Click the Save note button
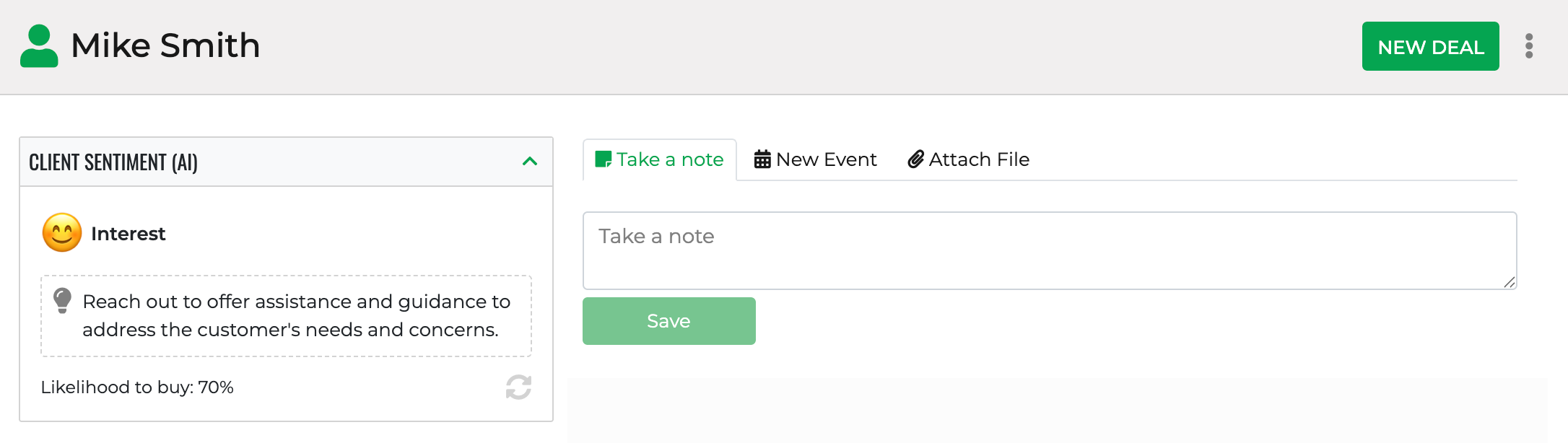The width and height of the screenshot is (1568, 443). pyautogui.click(x=668, y=321)
